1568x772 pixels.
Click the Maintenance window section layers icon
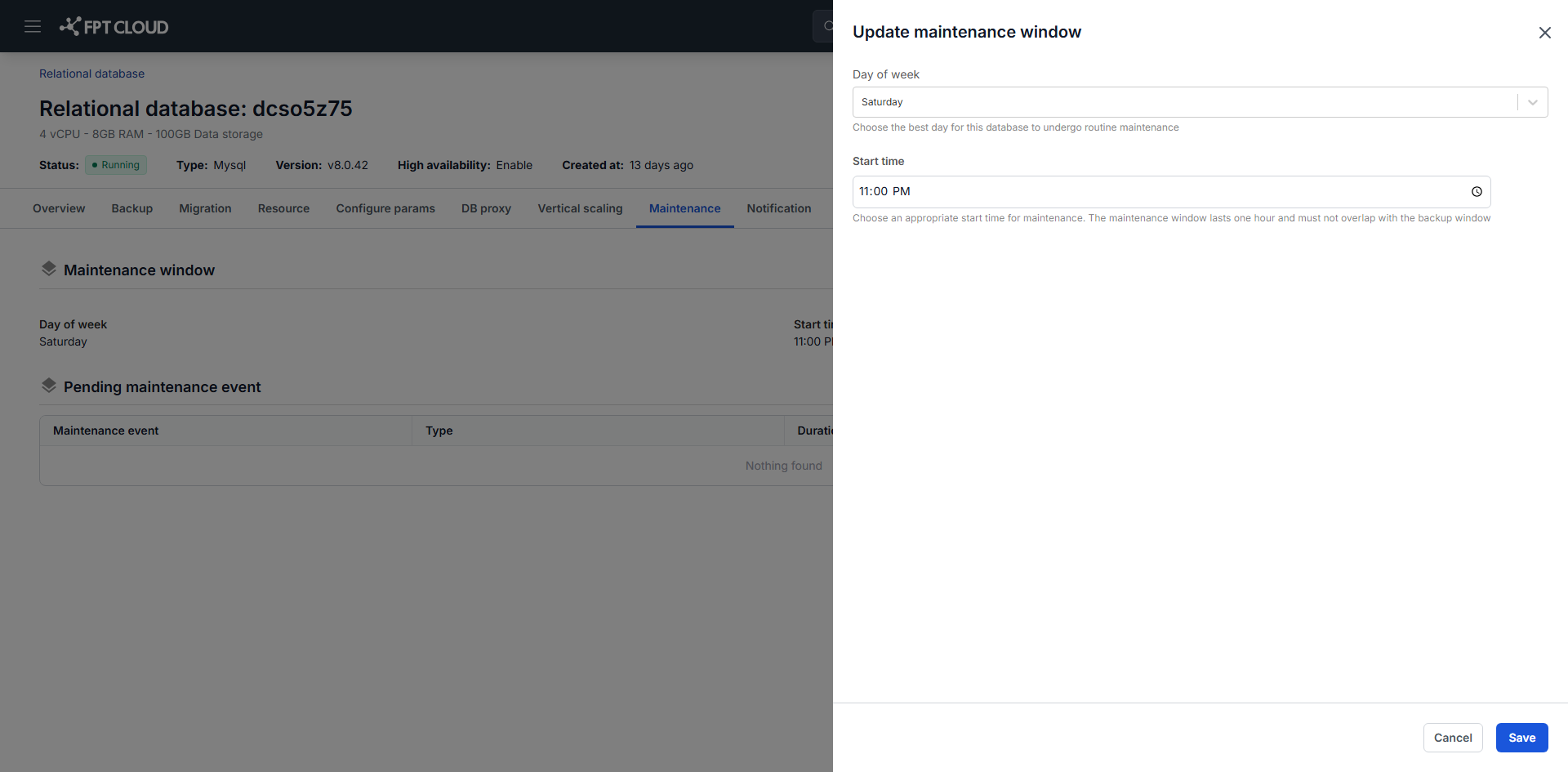pos(49,269)
